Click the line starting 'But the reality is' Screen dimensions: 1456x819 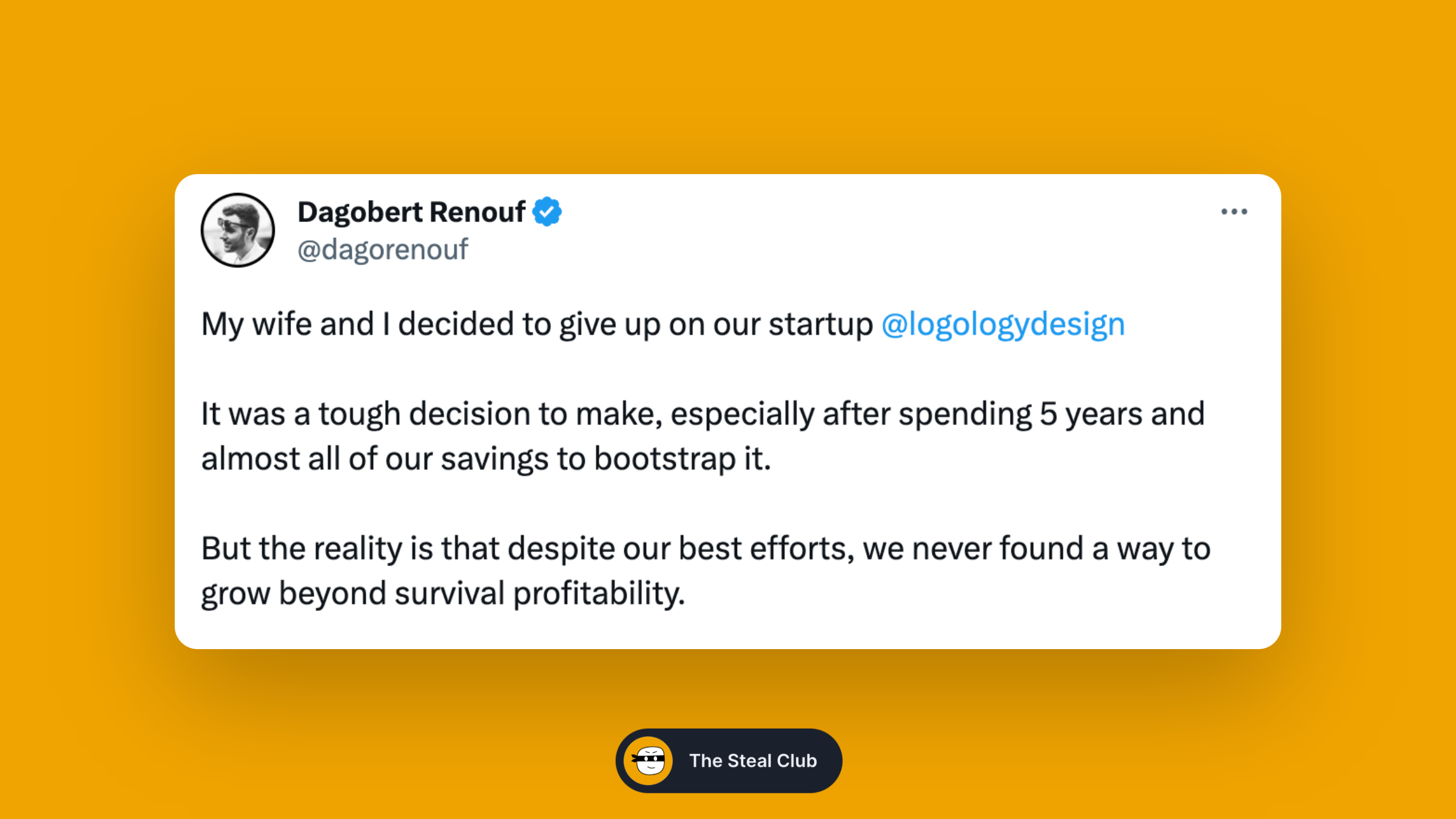pyautogui.click(x=706, y=549)
